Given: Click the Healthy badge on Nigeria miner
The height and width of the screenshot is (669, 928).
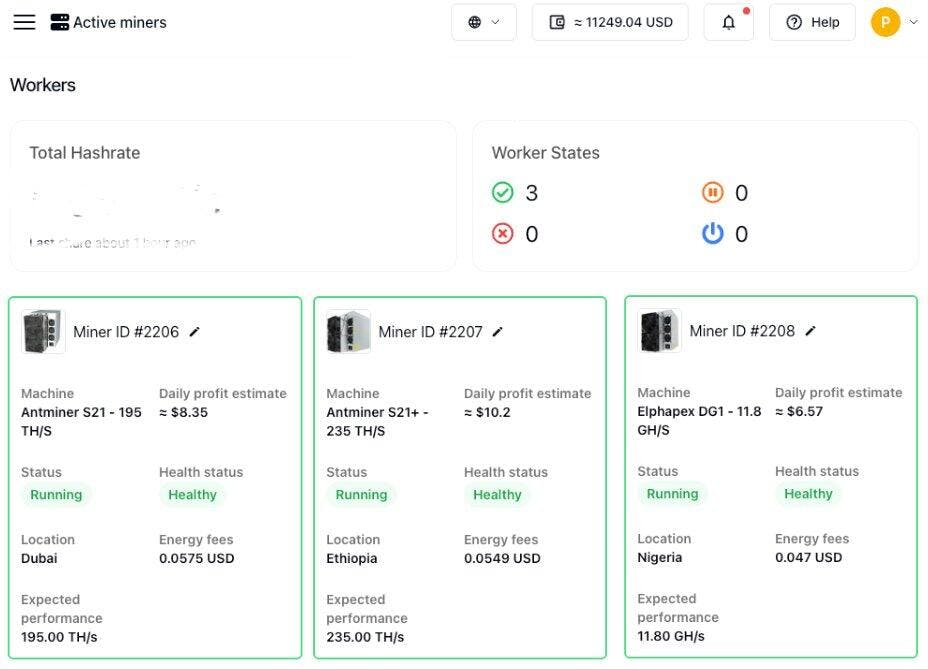Looking at the screenshot, I should click(x=808, y=494).
